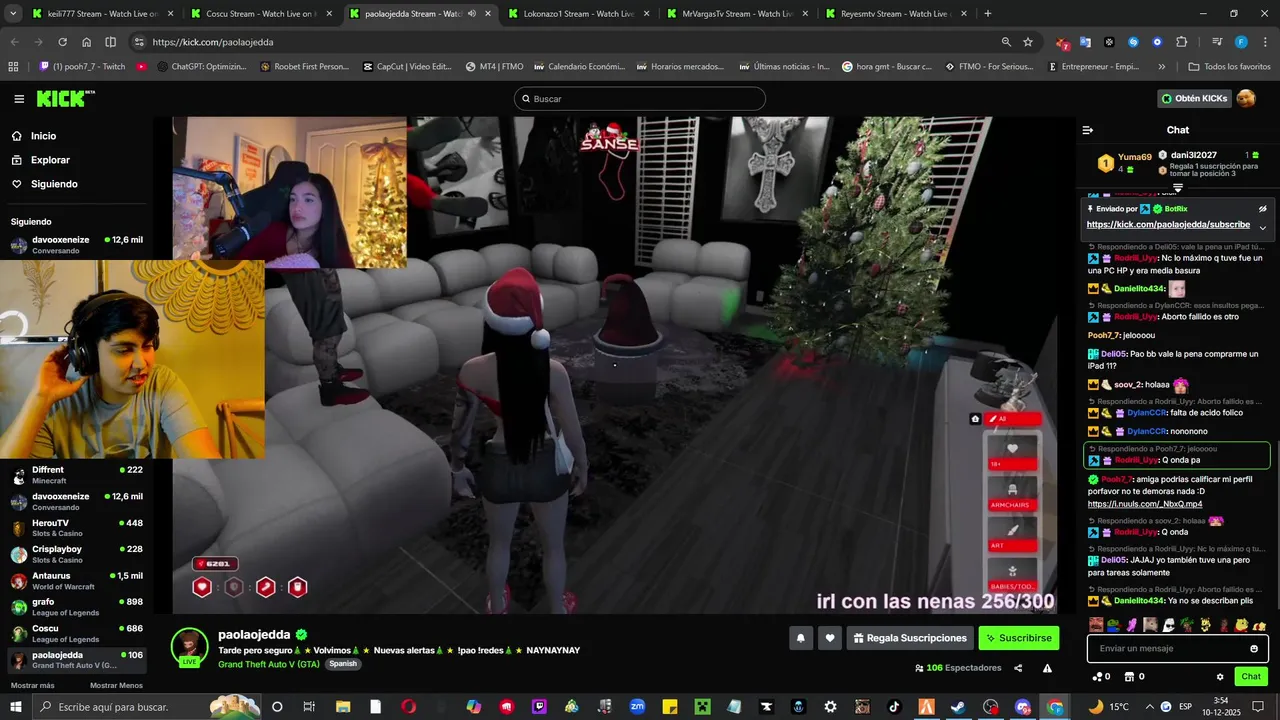Open a new browser tab
The height and width of the screenshot is (720, 1280).
click(x=988, y=14)
